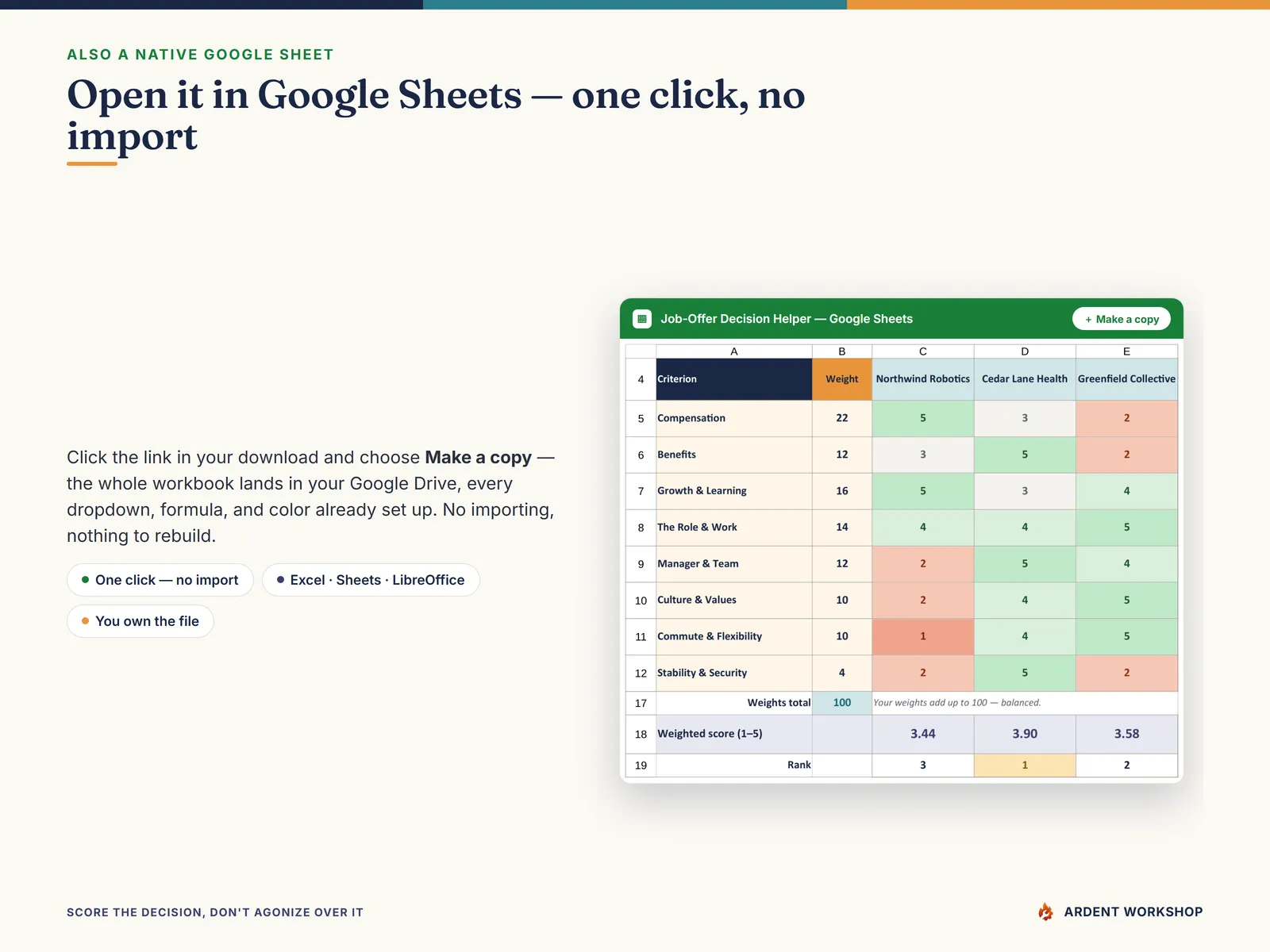This screenshot has height=952, width=1270.
Task: Click the 'The Role & Work' criterion cell
Action: tap(734, 528)
